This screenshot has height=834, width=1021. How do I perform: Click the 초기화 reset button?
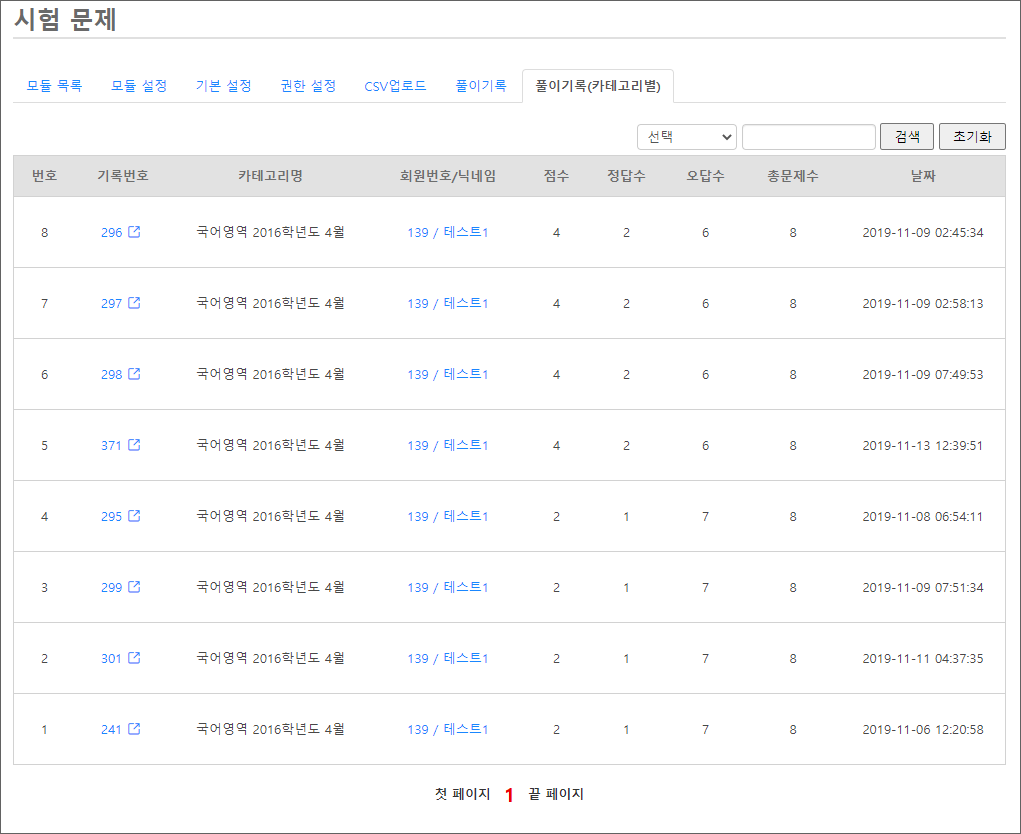point(972,137)
